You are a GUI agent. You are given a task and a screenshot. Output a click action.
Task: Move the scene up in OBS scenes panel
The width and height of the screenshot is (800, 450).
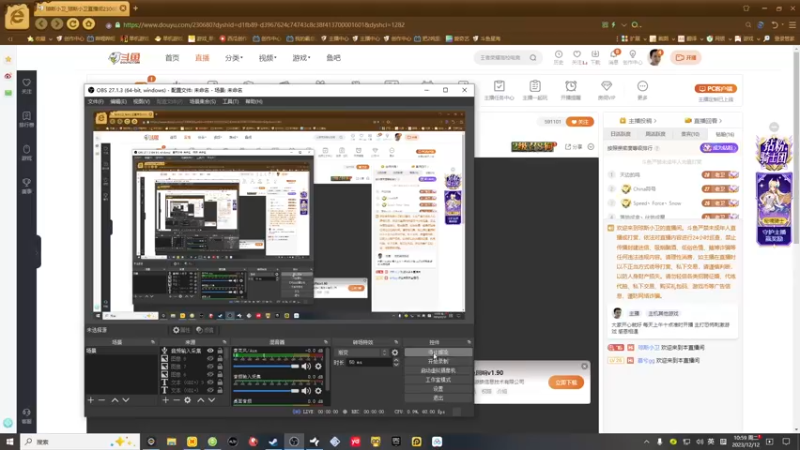(115, 401)
